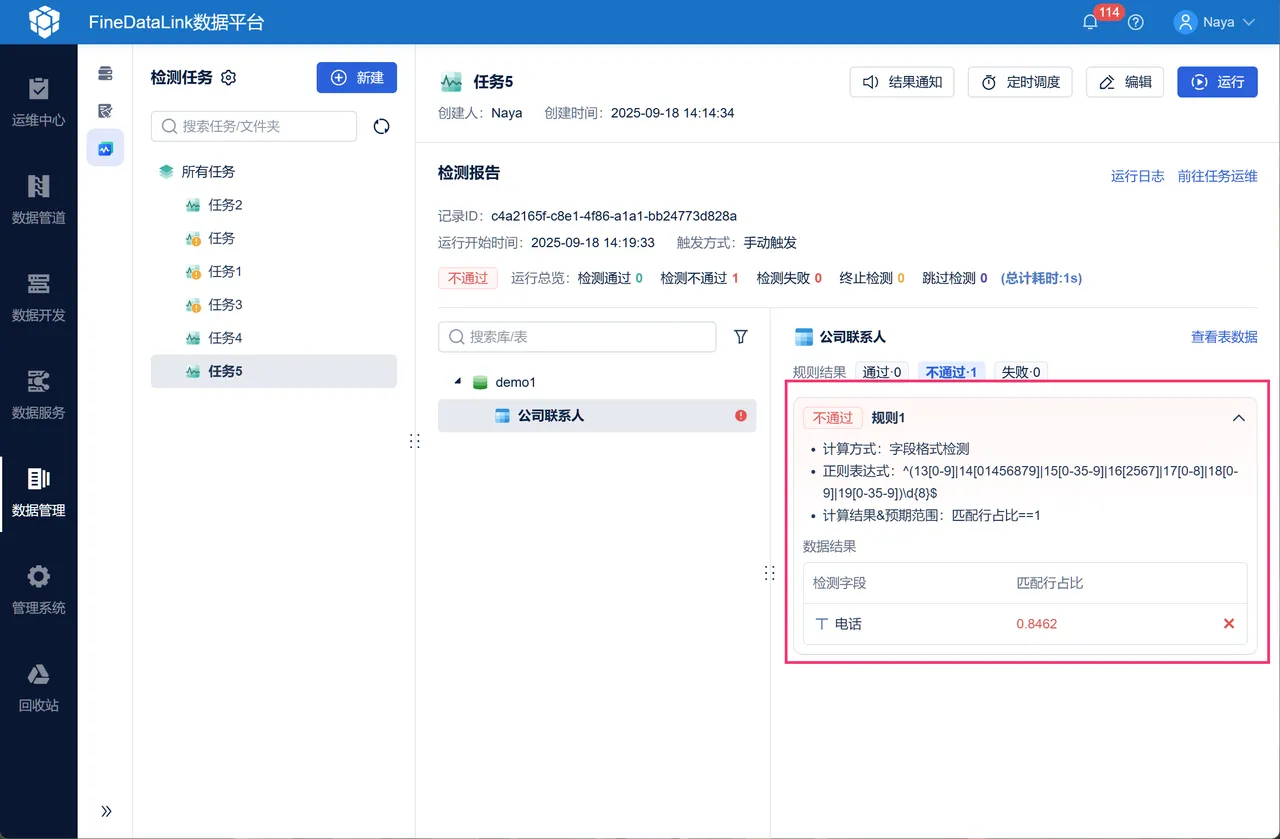
Task: Switch to the first stacked-panel icon
Action: (x=105, y=73)
